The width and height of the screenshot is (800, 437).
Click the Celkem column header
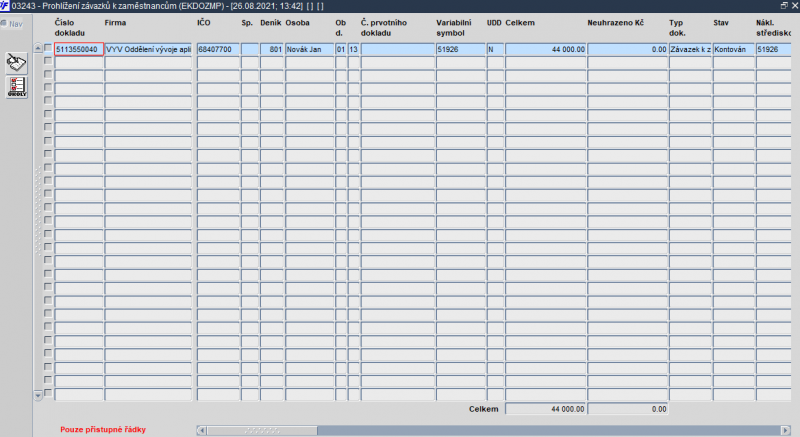[520, 22]
